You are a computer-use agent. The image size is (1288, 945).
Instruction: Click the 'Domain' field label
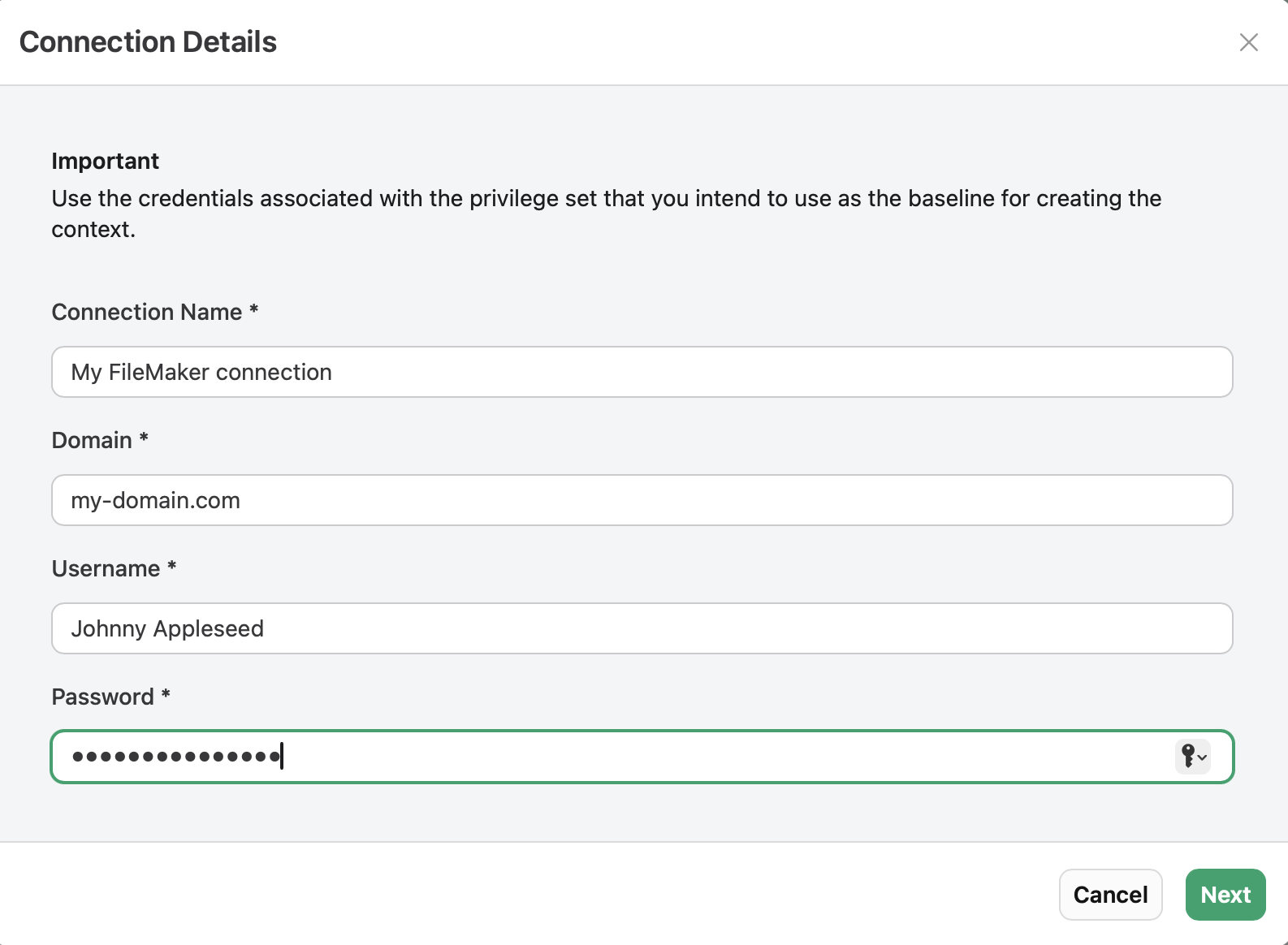click(92, 441)
